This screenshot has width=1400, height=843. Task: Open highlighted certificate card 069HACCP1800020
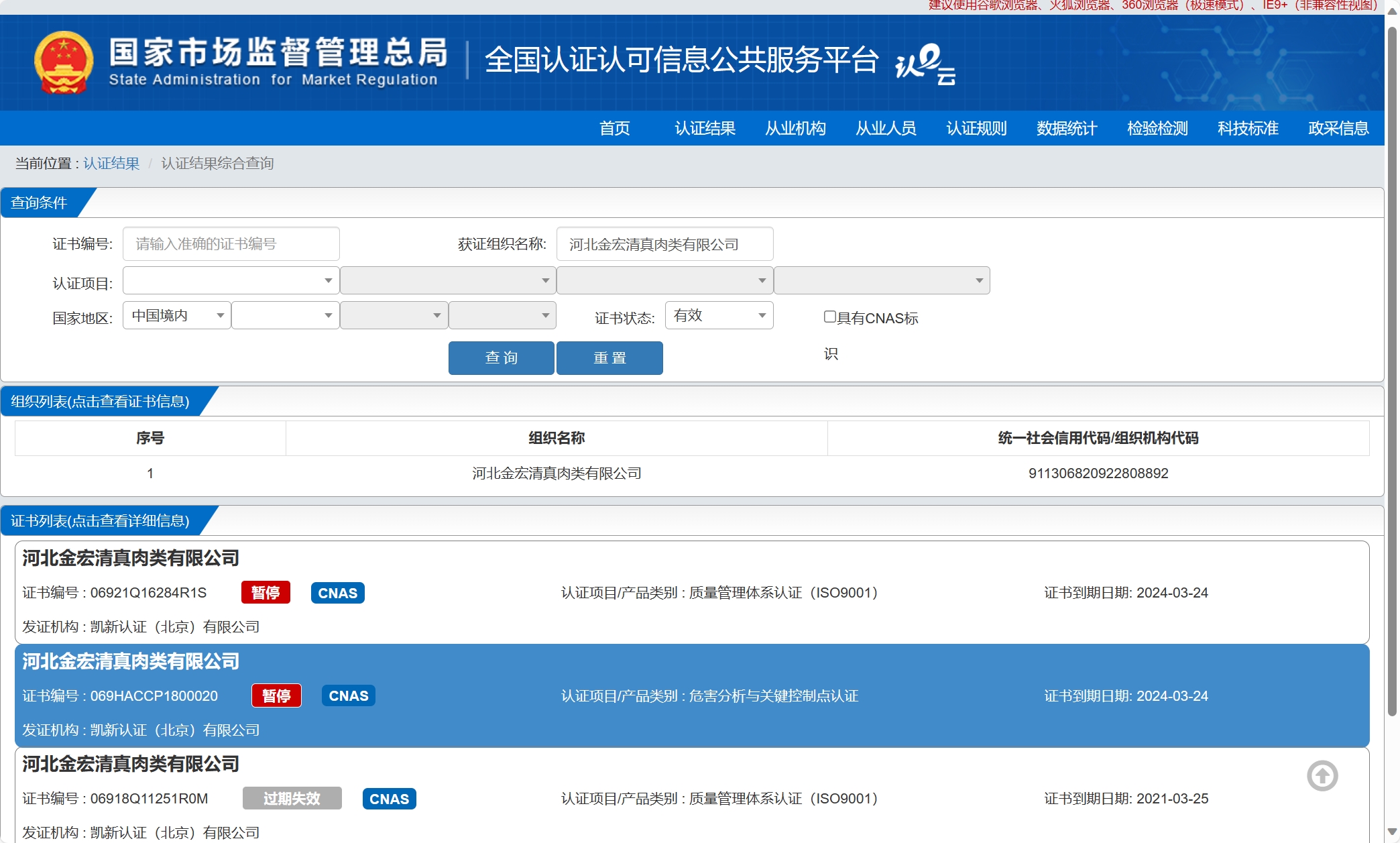tap(692, 695)
